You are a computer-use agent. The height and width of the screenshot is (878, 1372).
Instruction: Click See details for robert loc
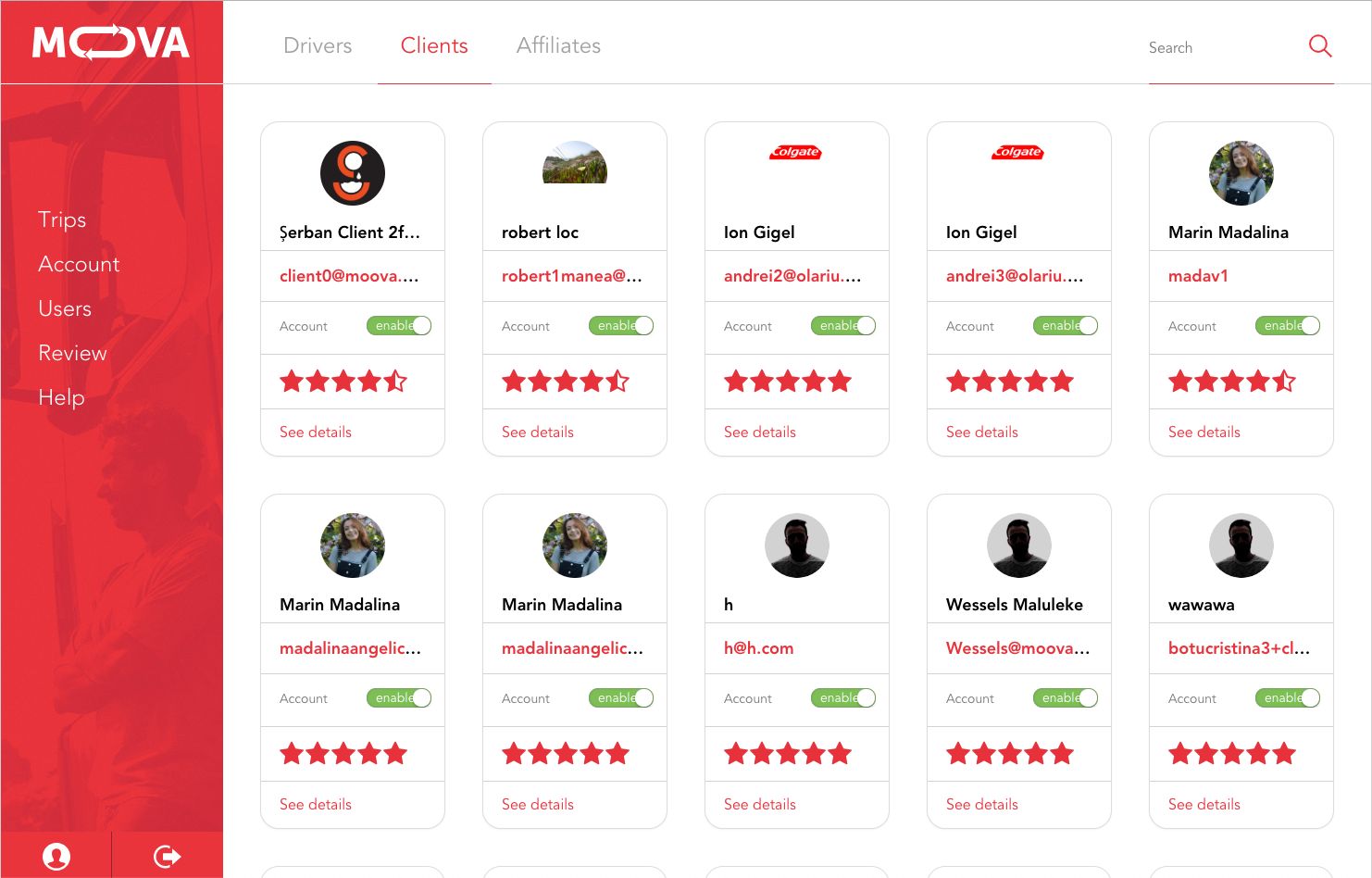coord(538,432)
